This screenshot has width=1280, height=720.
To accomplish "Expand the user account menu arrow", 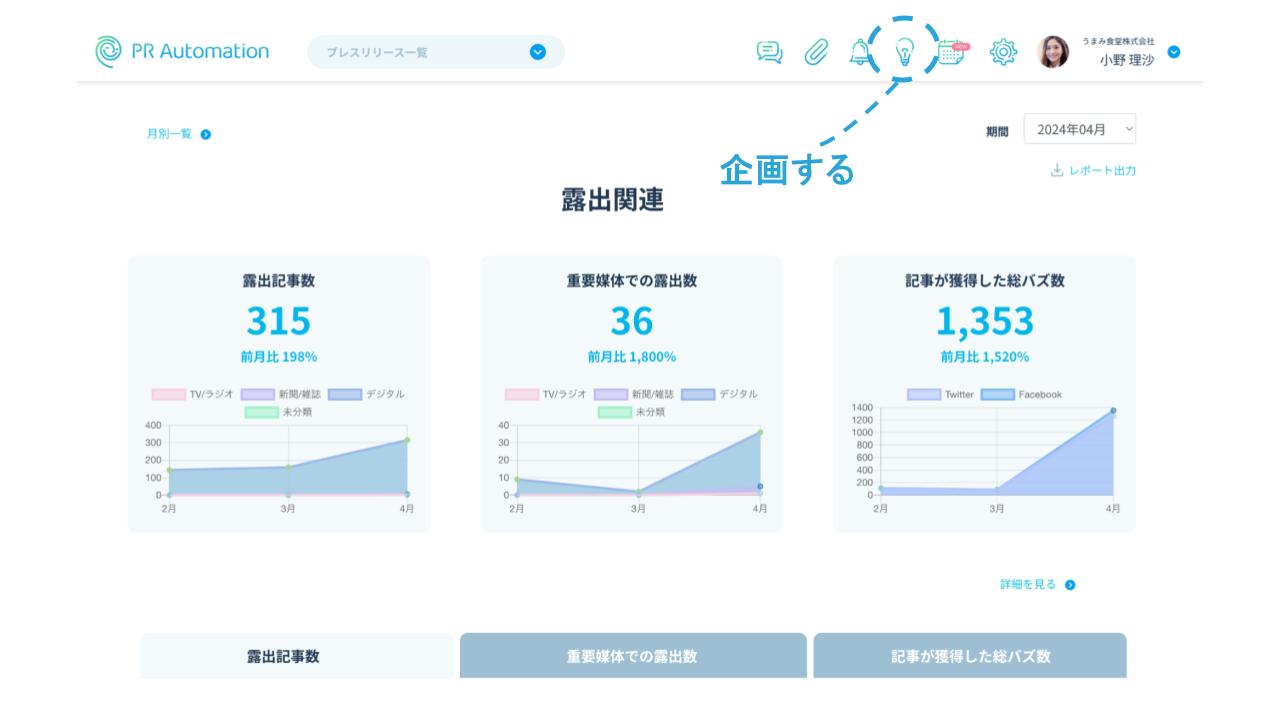I will [x=1174, y=52].
